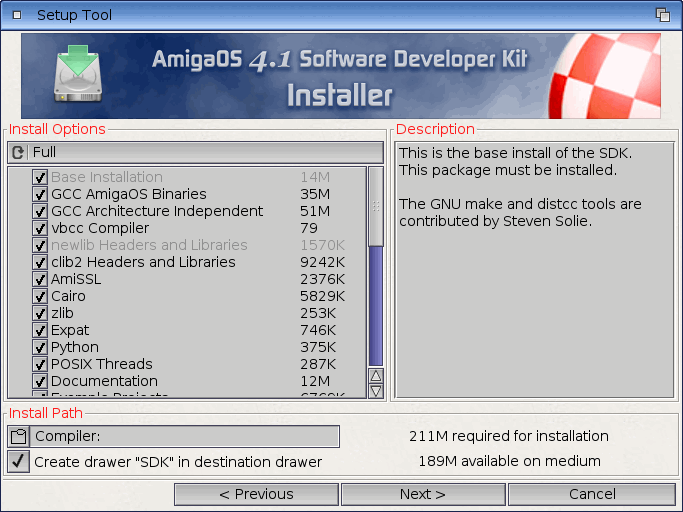Click the scrollbar down arrow
The width and height of the screenshot is (683, 512).
[x=376, y=391]
